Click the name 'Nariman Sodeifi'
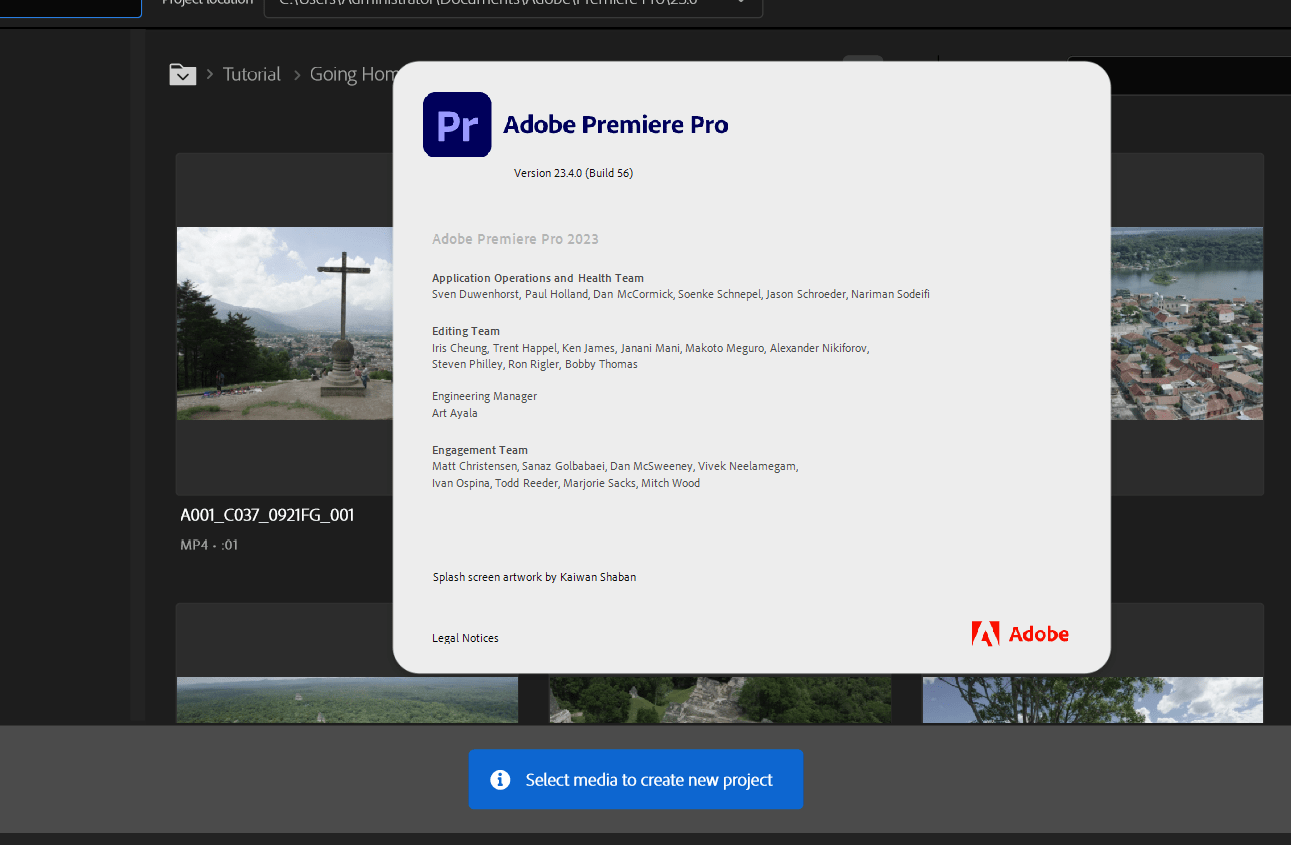The width and height of the screenshot is (1291, 845). [x=890, y=294]
